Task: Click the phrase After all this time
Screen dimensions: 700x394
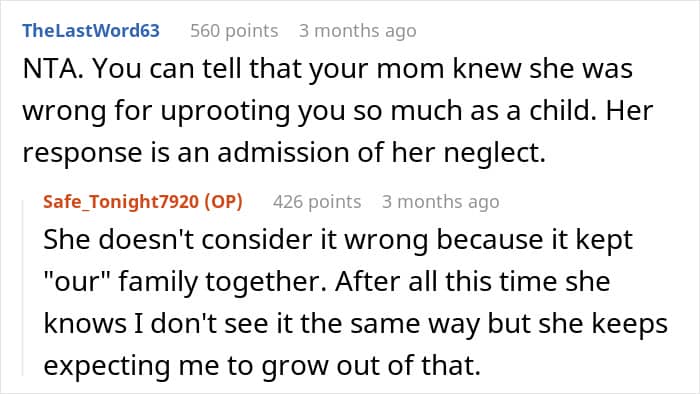Action: tap(446, 282)
